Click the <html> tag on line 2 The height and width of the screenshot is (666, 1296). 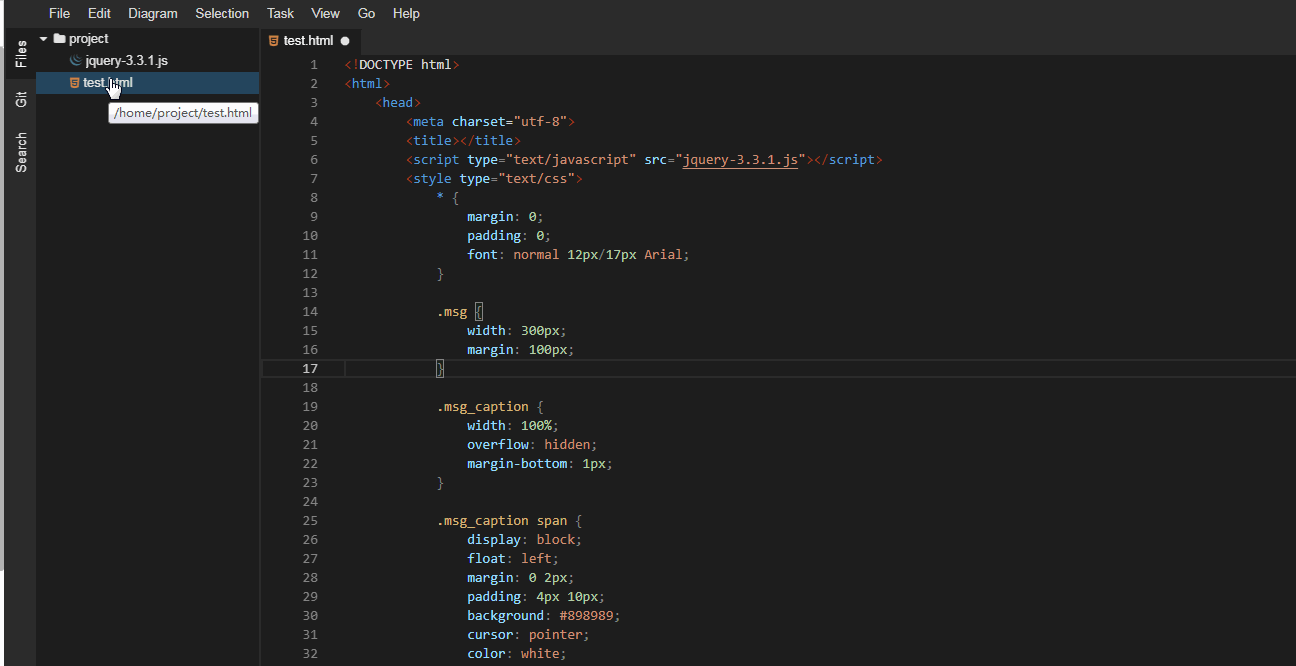pyautogui.click(x=367, y=84)
